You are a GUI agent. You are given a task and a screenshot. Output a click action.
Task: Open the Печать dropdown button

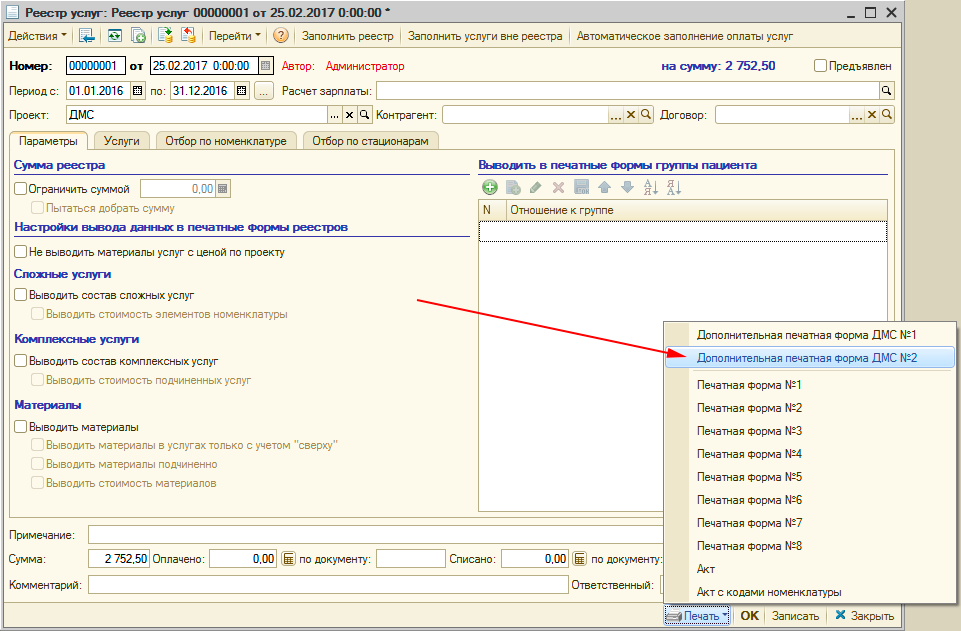click(x=696, y=616)
